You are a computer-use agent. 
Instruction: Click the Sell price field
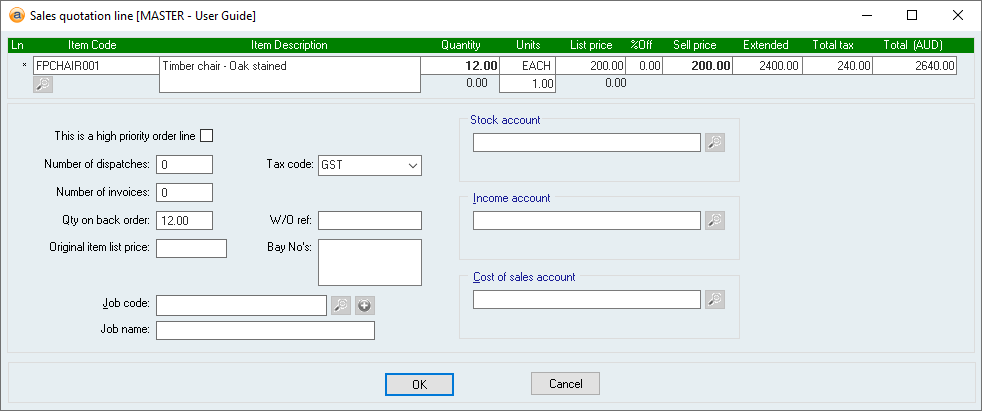697,66
